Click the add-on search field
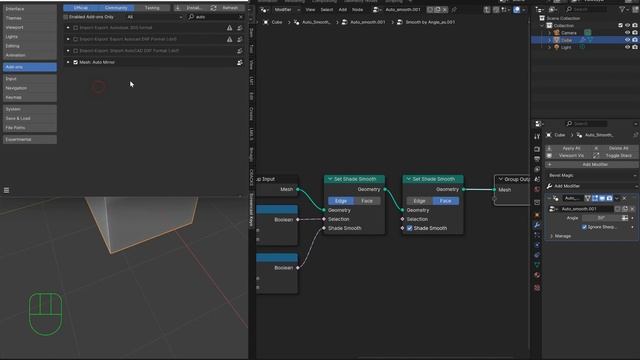 (x=215, y=17)
